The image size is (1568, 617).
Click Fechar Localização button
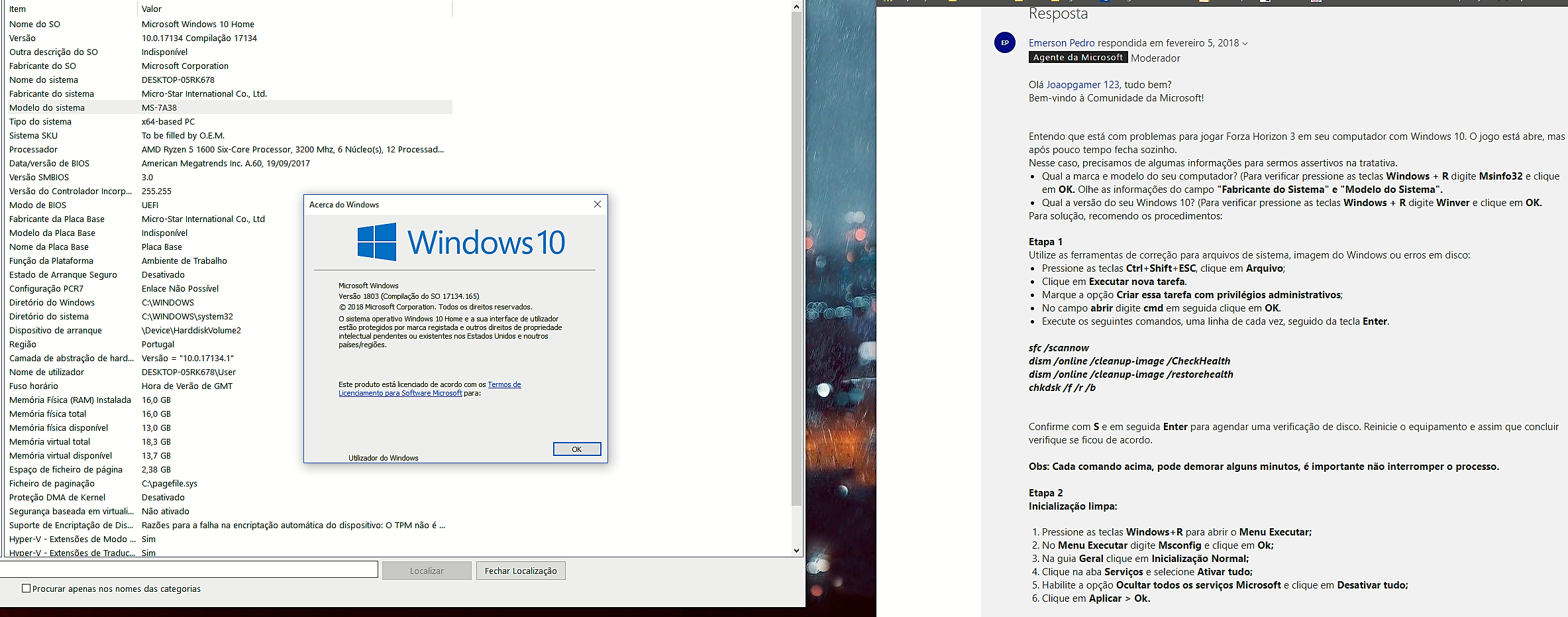[x=521, y=571]
